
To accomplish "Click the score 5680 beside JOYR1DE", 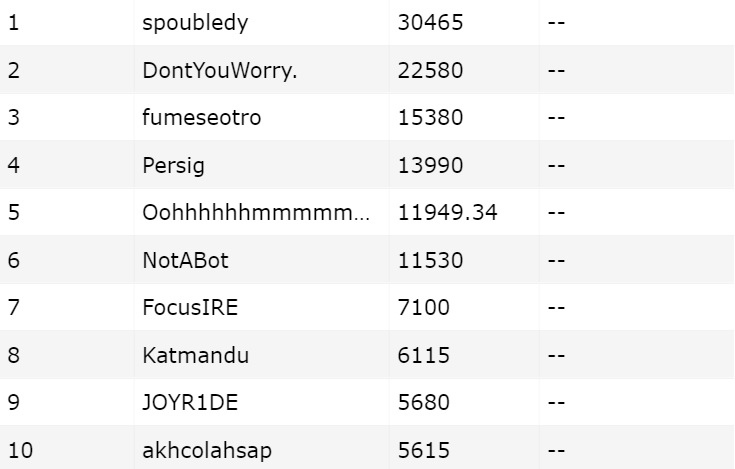I will pos(424,403).
